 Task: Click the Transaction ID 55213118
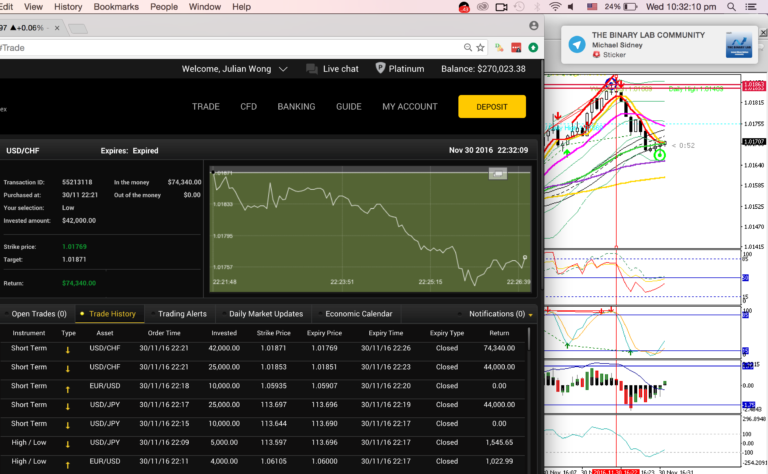click(77, 182)
